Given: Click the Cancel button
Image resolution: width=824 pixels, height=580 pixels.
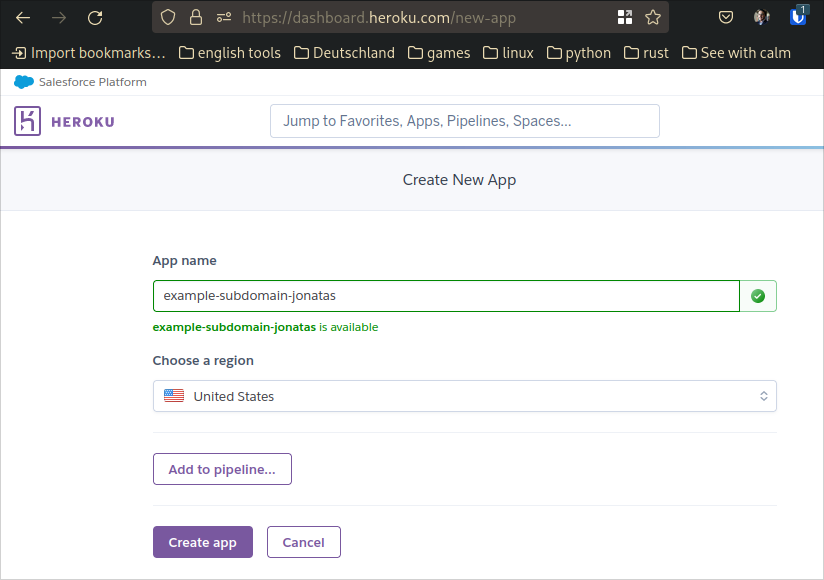Looking at the screenshot, I should 304,542.
